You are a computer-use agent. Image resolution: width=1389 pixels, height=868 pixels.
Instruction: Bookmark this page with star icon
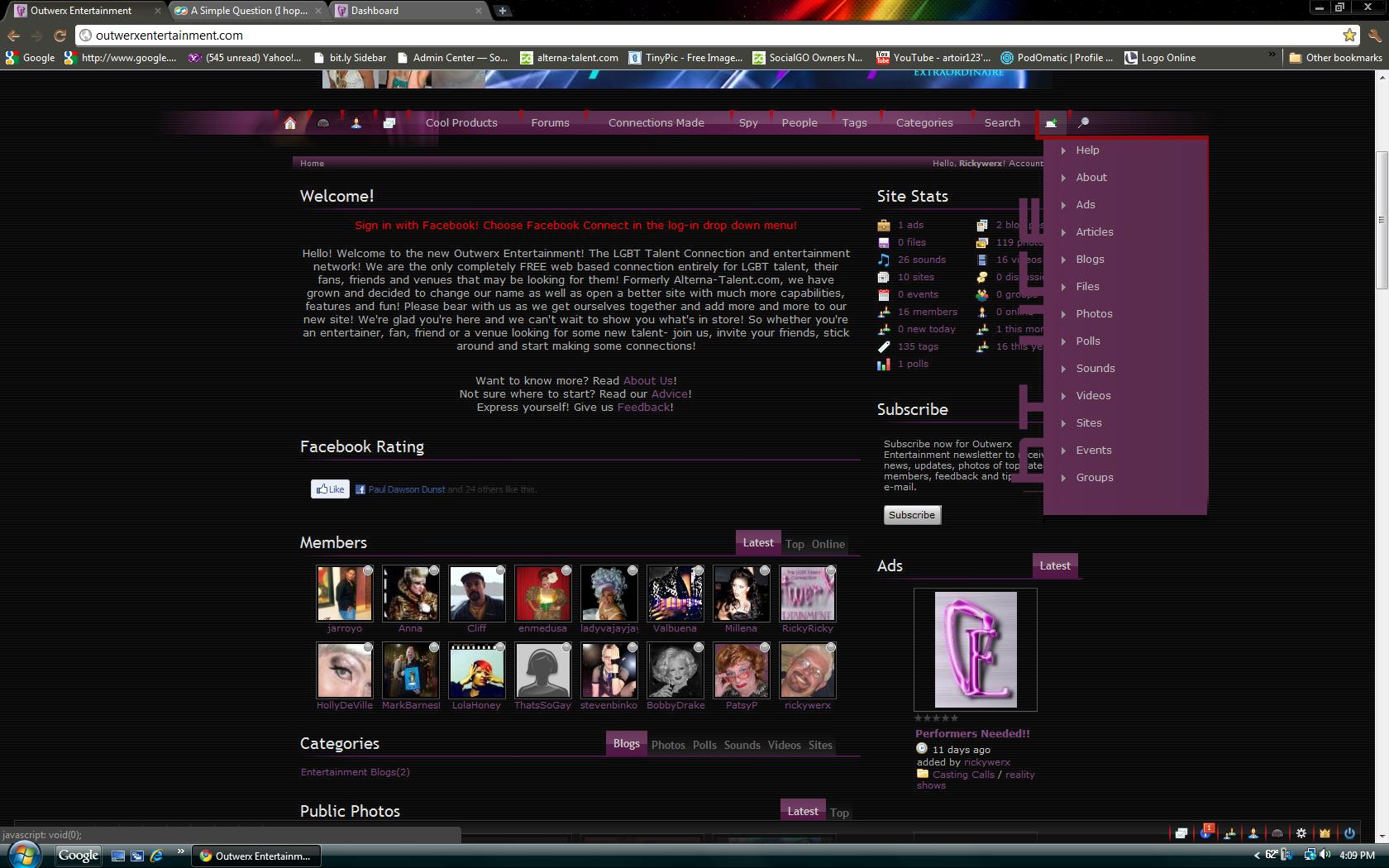pyautogui.click(x=1349, y=36)
